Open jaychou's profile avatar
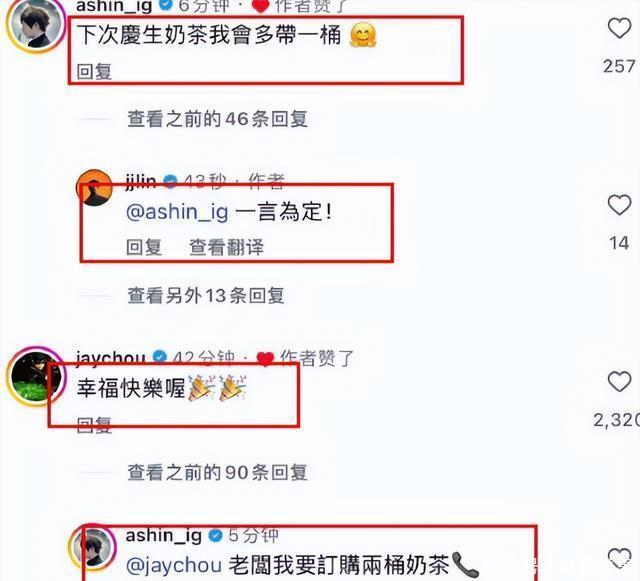Image resolution: width=640 pixels, height=581 pixels. pyautogui.click(x=36, y=376)
